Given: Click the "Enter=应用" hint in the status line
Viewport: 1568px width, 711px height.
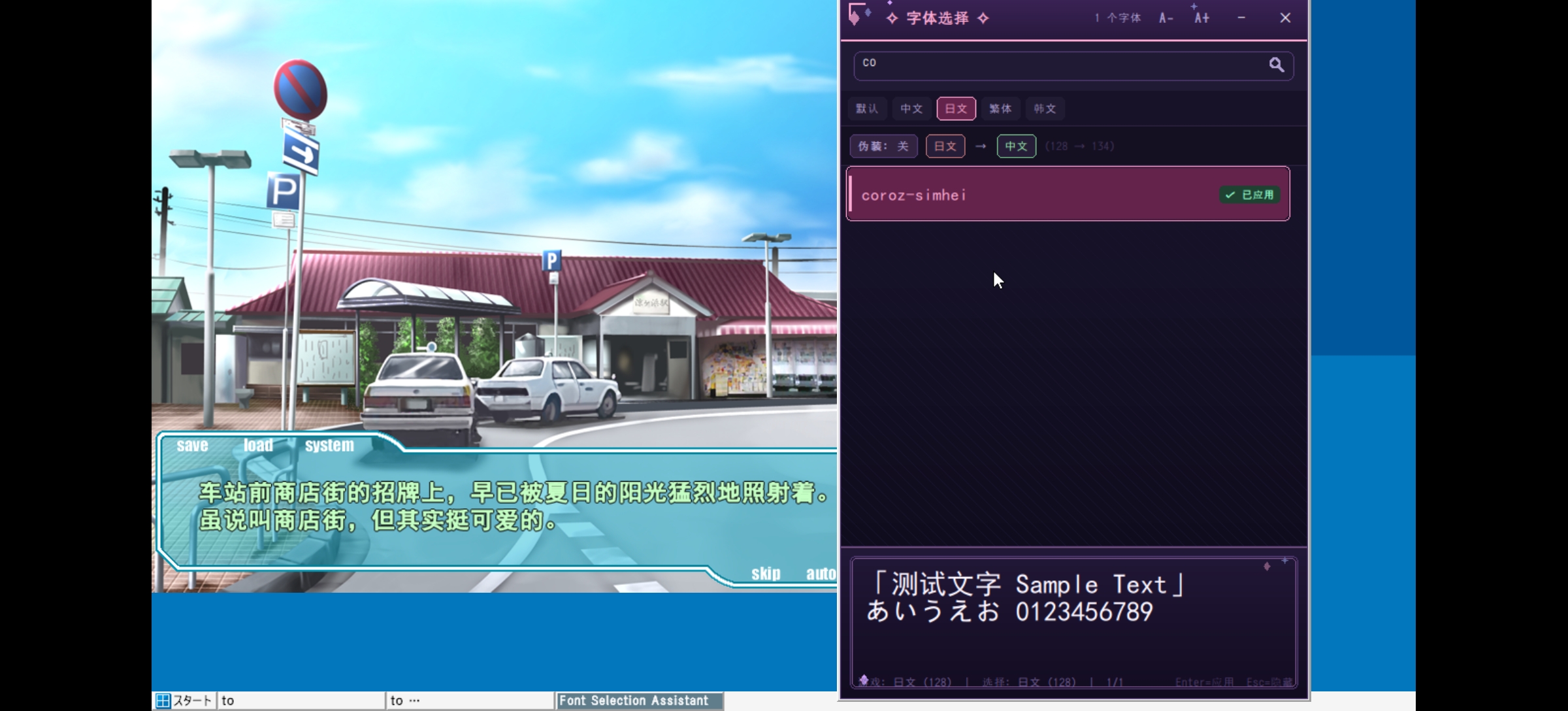Looking at the screenshot, I should tap(1204, 682).
